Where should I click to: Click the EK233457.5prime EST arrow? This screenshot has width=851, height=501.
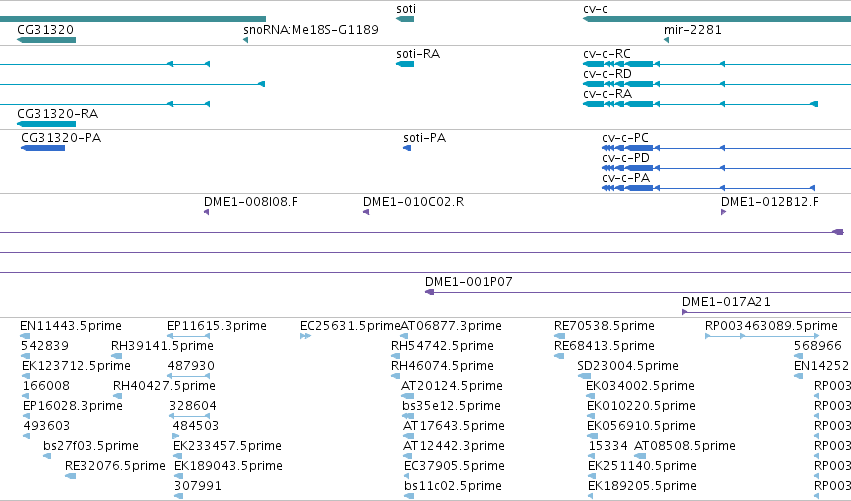coord(177,456)
